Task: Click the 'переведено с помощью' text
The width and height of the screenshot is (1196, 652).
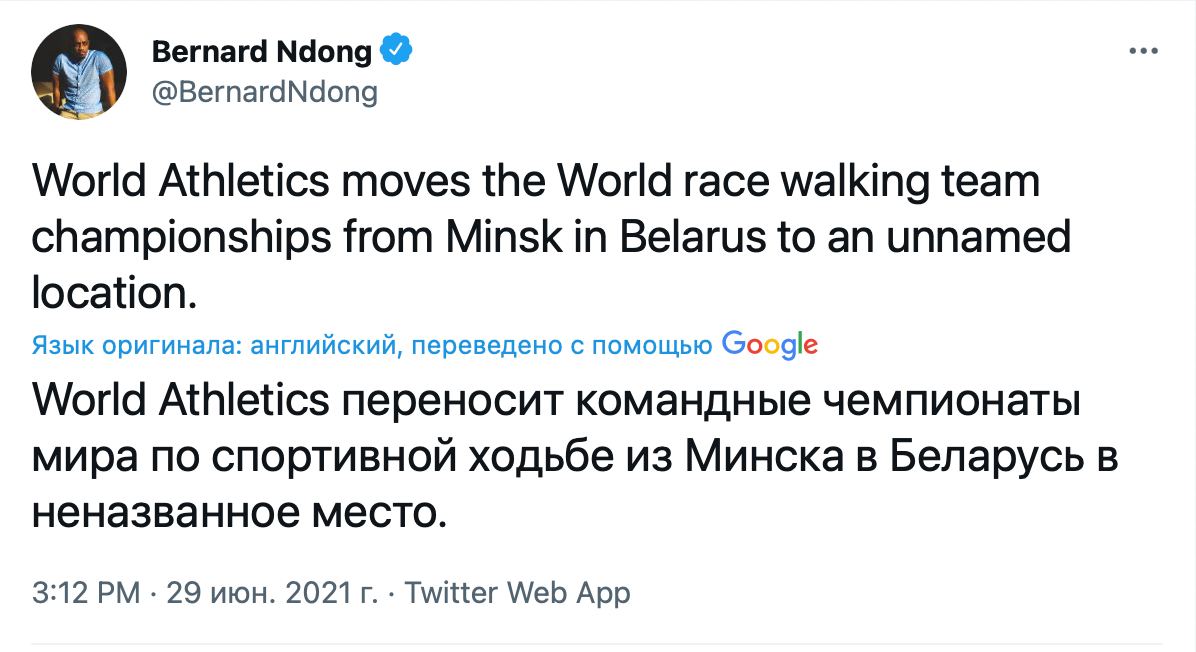Action: coord(562,346)
